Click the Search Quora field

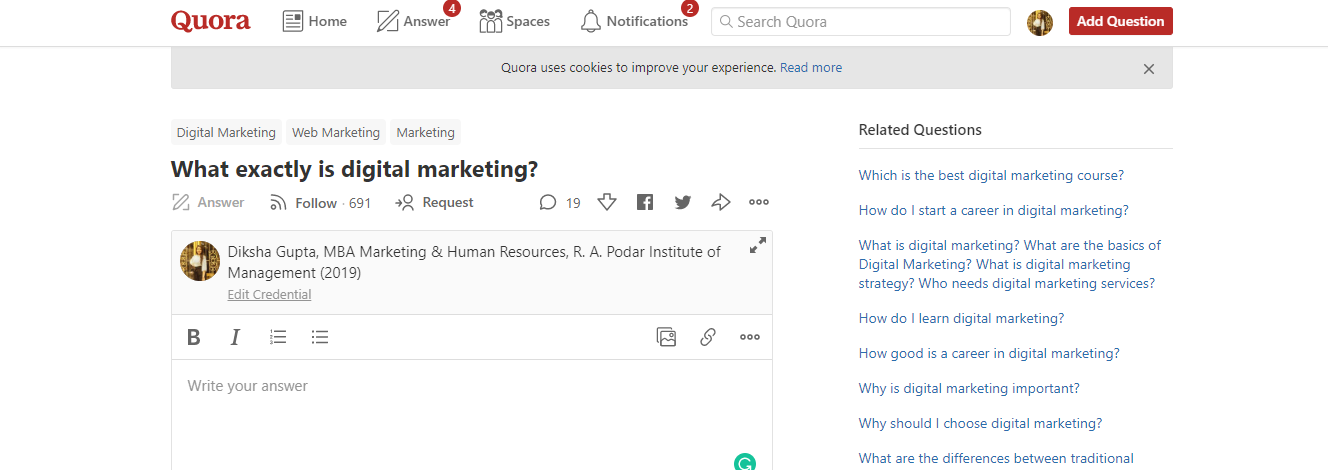click(860, 21)
